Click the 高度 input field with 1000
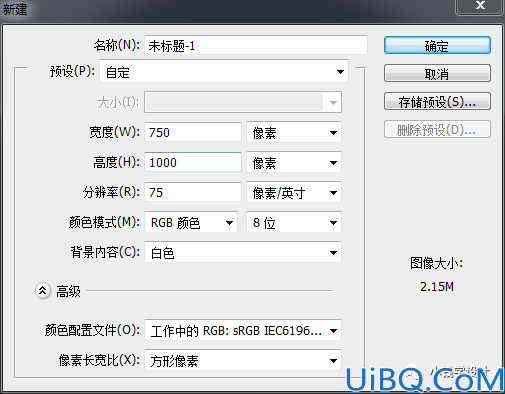 [x=193, y=162]
